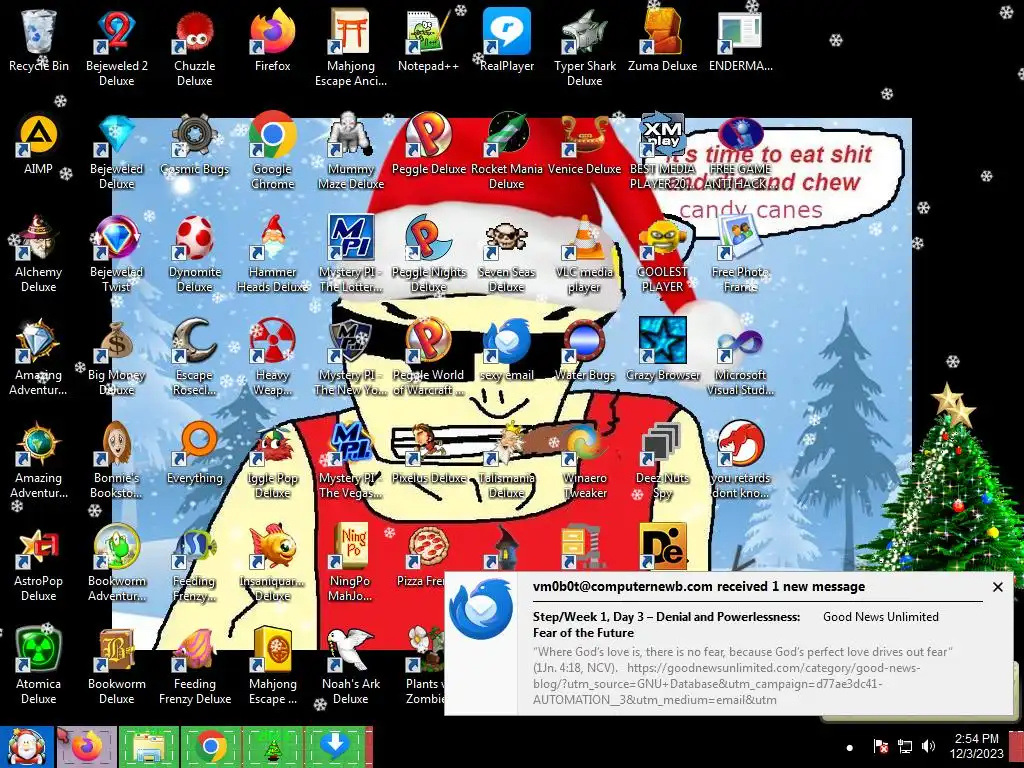Open Noah's Ark Deluxe dove icon
This screenshot has height=768, width=1024.
(351, 666)
